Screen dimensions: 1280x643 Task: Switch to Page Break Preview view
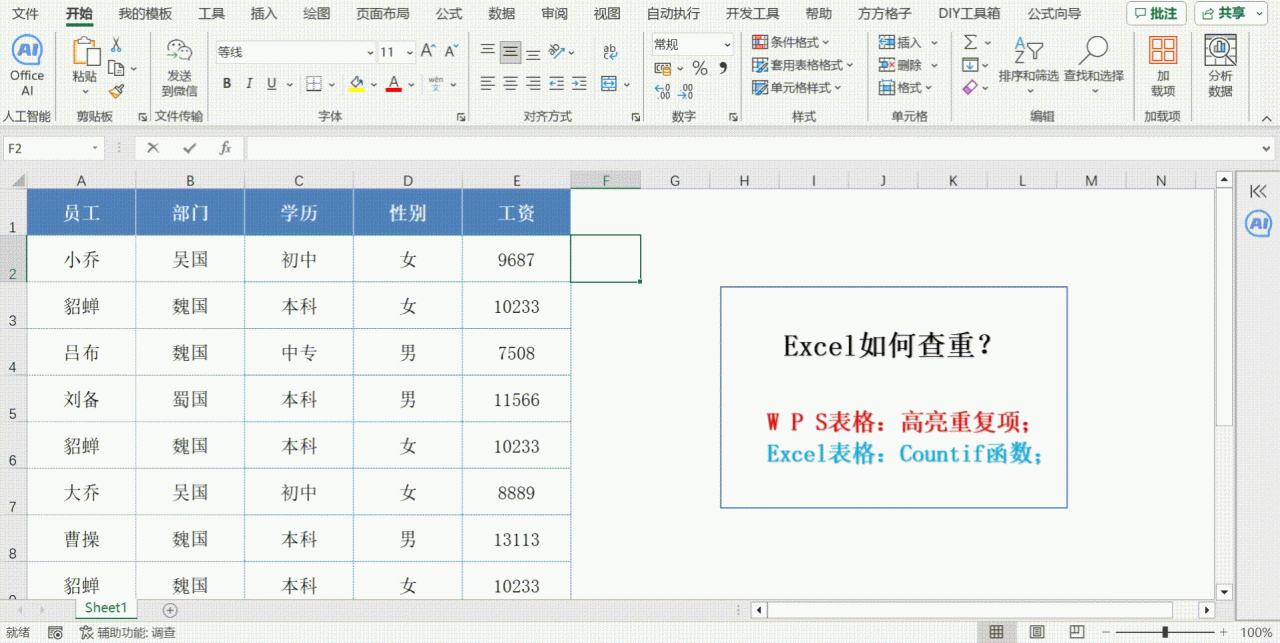tap(1075, 632)
